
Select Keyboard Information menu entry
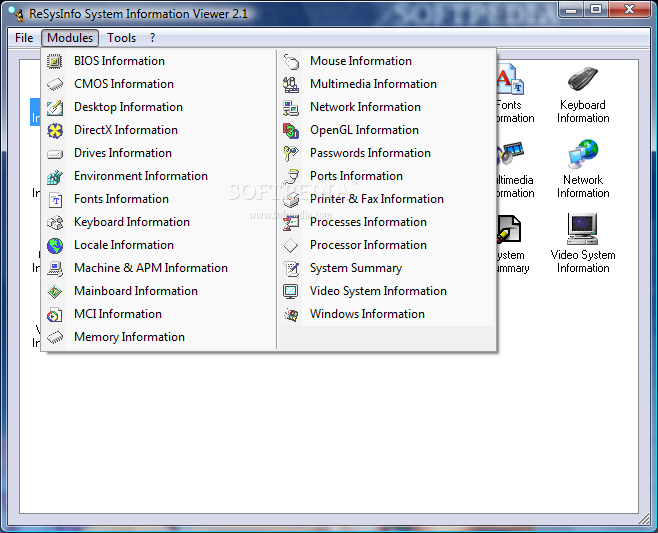click(159, 222)
